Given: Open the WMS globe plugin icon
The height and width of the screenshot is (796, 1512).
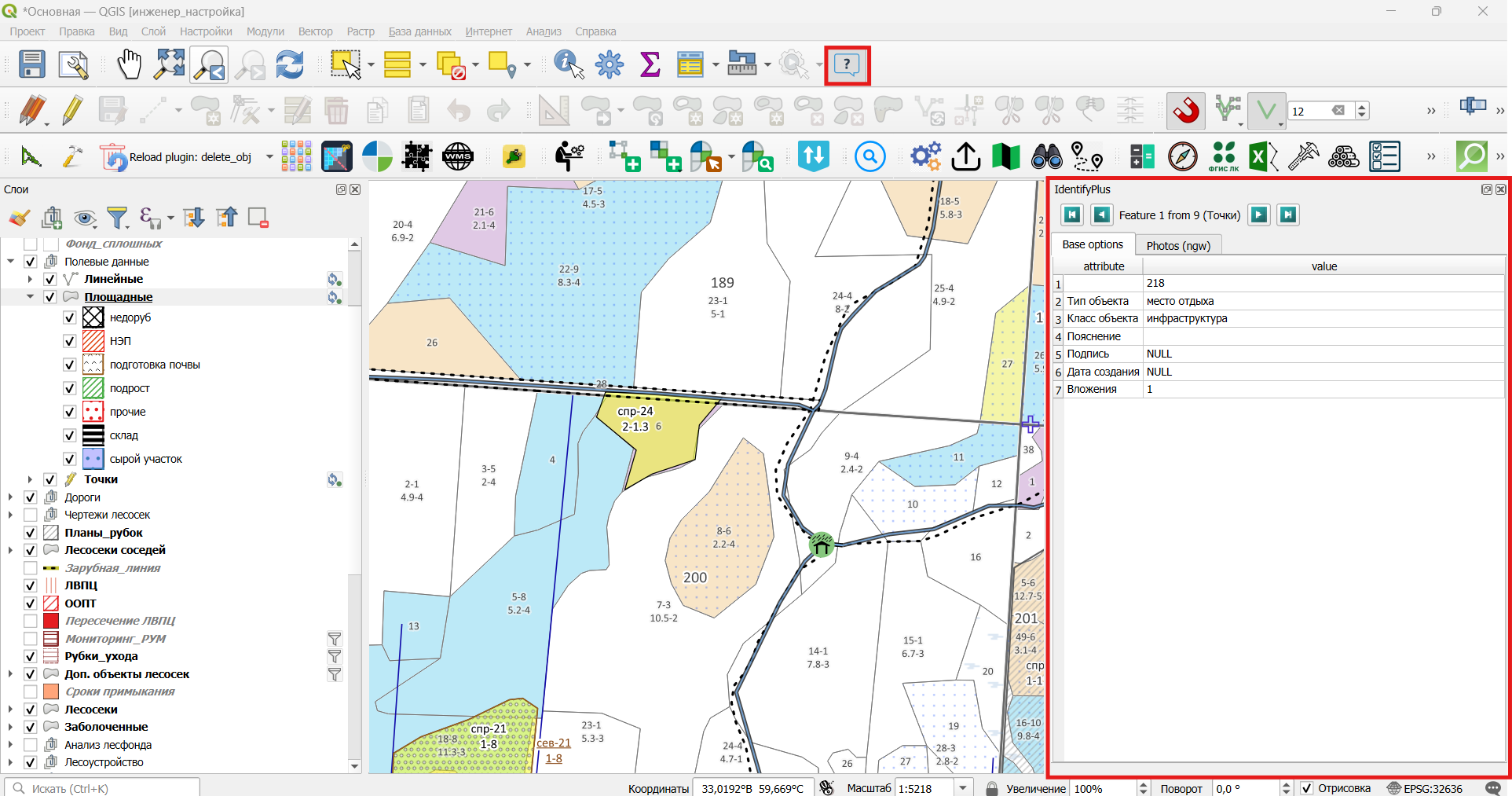Looking at the screenshot, I should pos(458,156).
